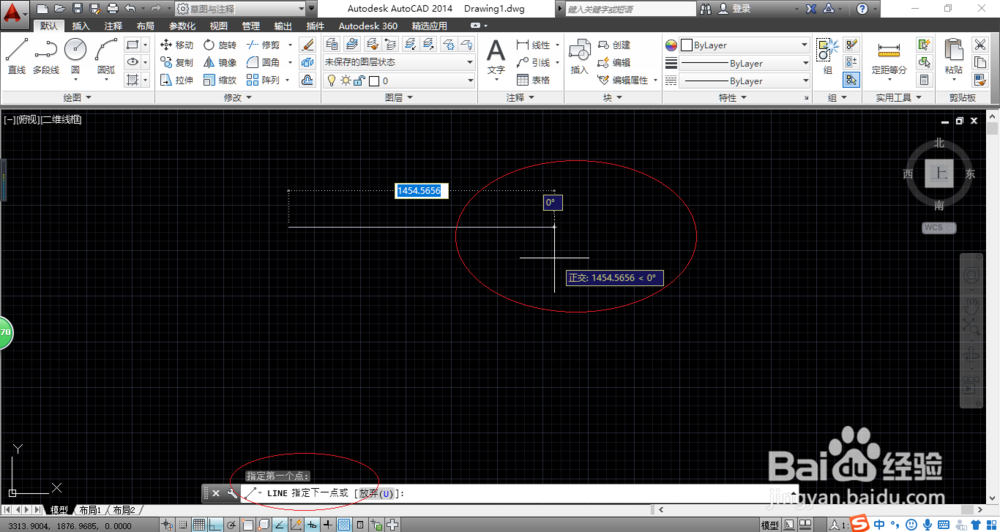Open the 草图与注释 workspace dropdown
Screen dimensions: 1000x532
[240, 9]
